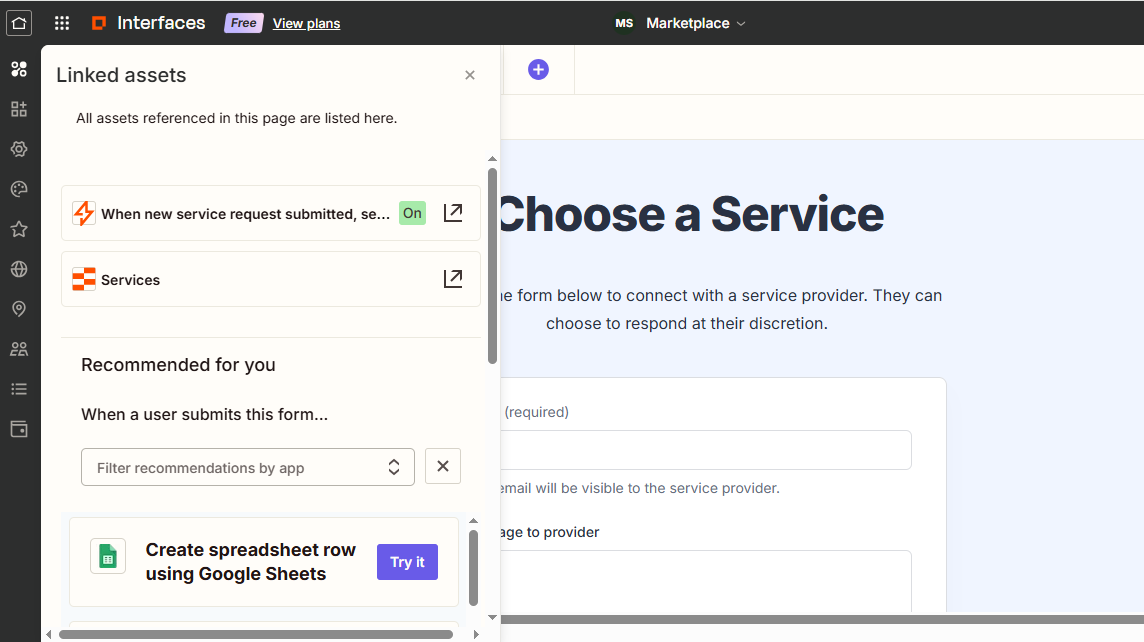Image resolution: width=1144 pixels, height=642 pixels.
Task: Open the Services table externally
Action: 453,279
